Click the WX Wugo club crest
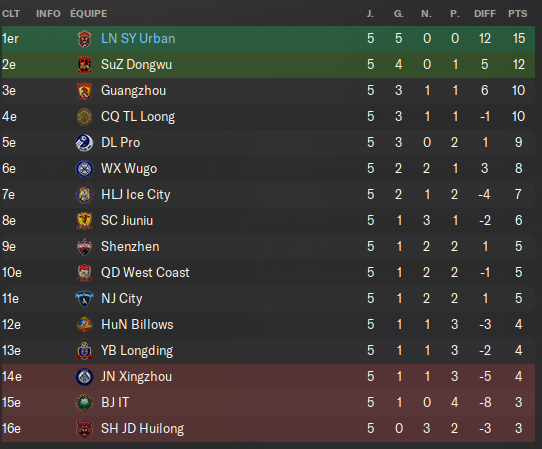Screen dimensions: 542x449 pyautogui.click(x=84, y=169)
